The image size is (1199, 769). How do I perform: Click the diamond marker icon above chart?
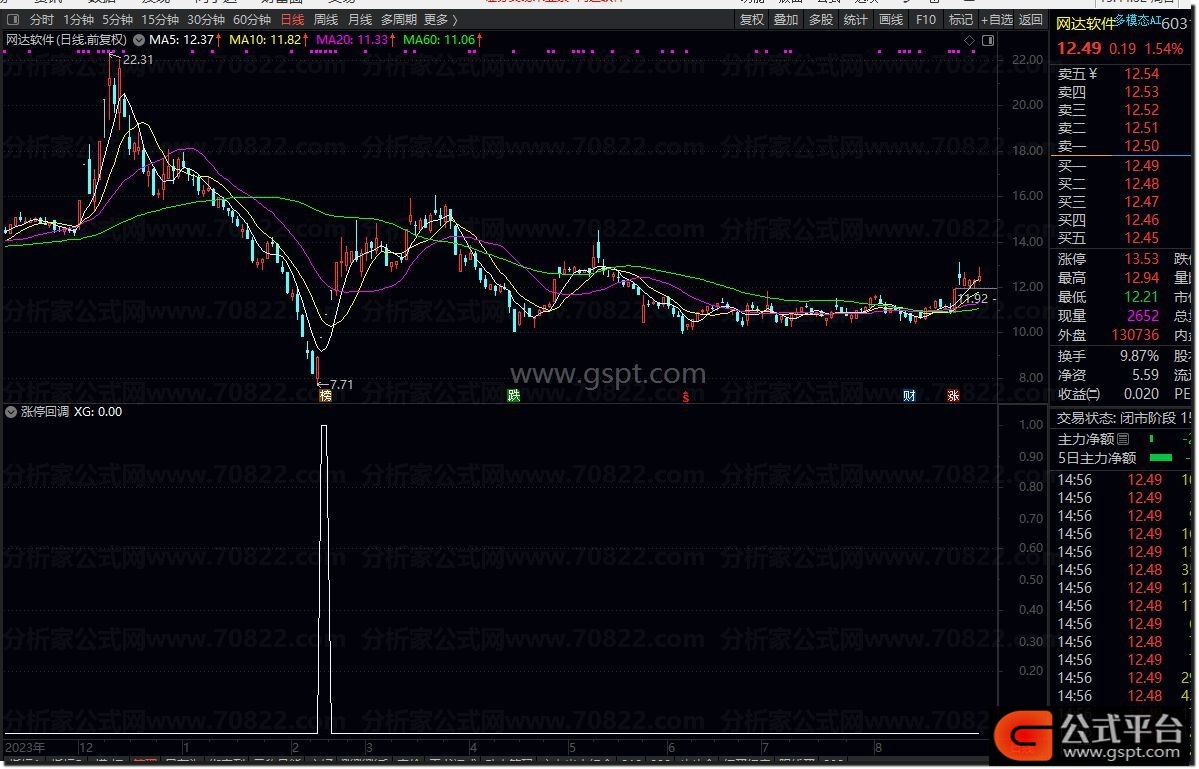point(970,40)
